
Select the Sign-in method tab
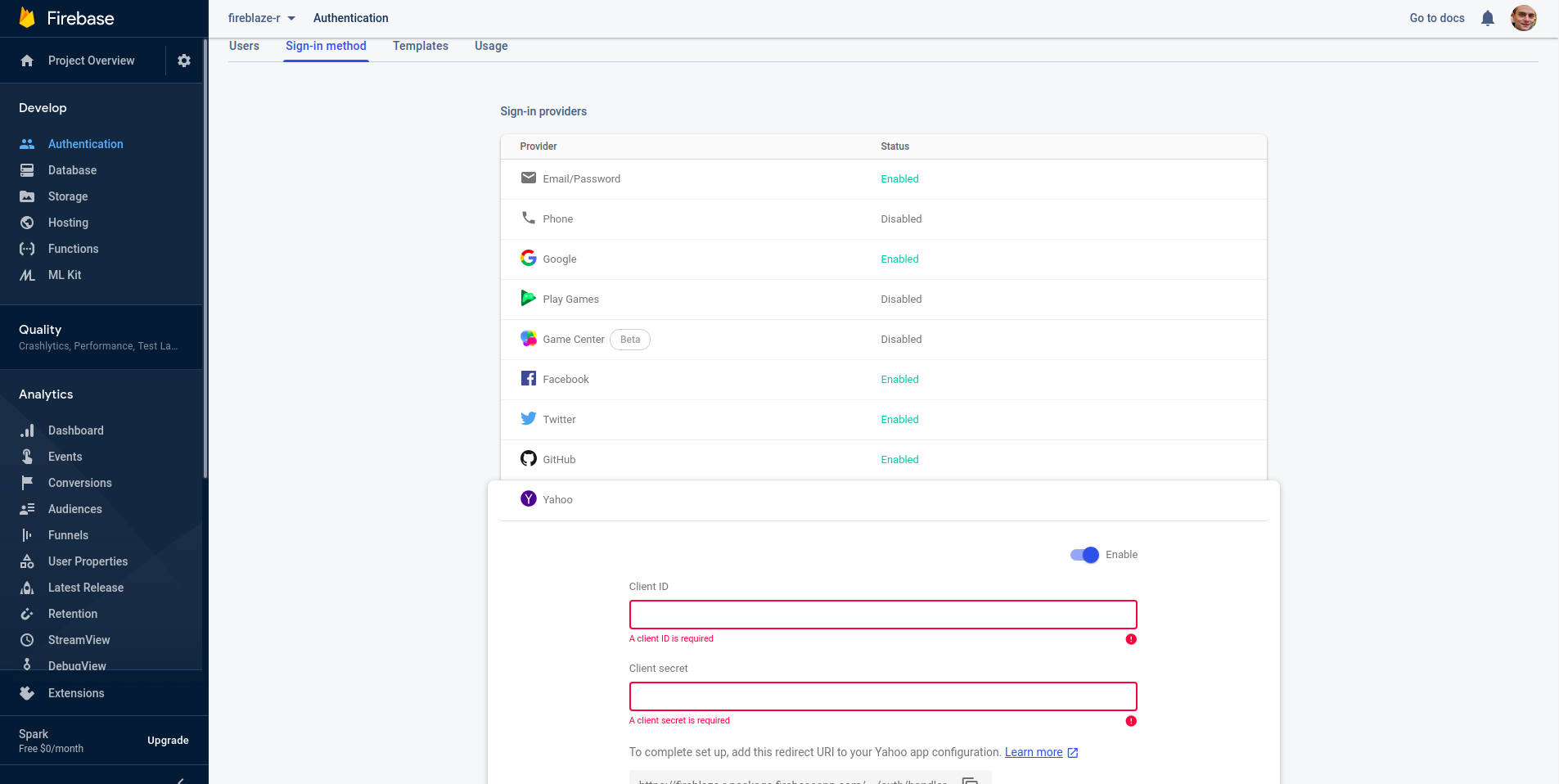coord(326,47)
